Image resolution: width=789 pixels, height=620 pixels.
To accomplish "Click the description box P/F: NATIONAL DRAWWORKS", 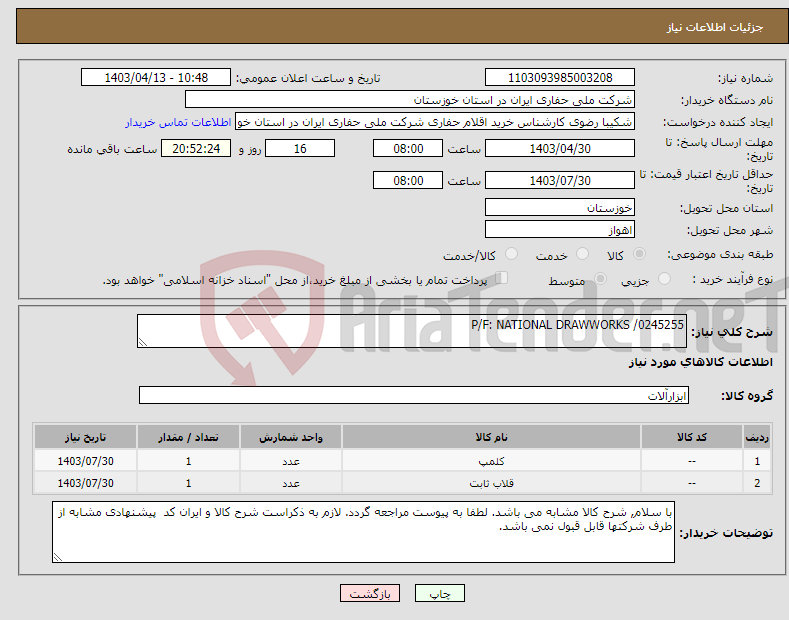I will (412, 331).
